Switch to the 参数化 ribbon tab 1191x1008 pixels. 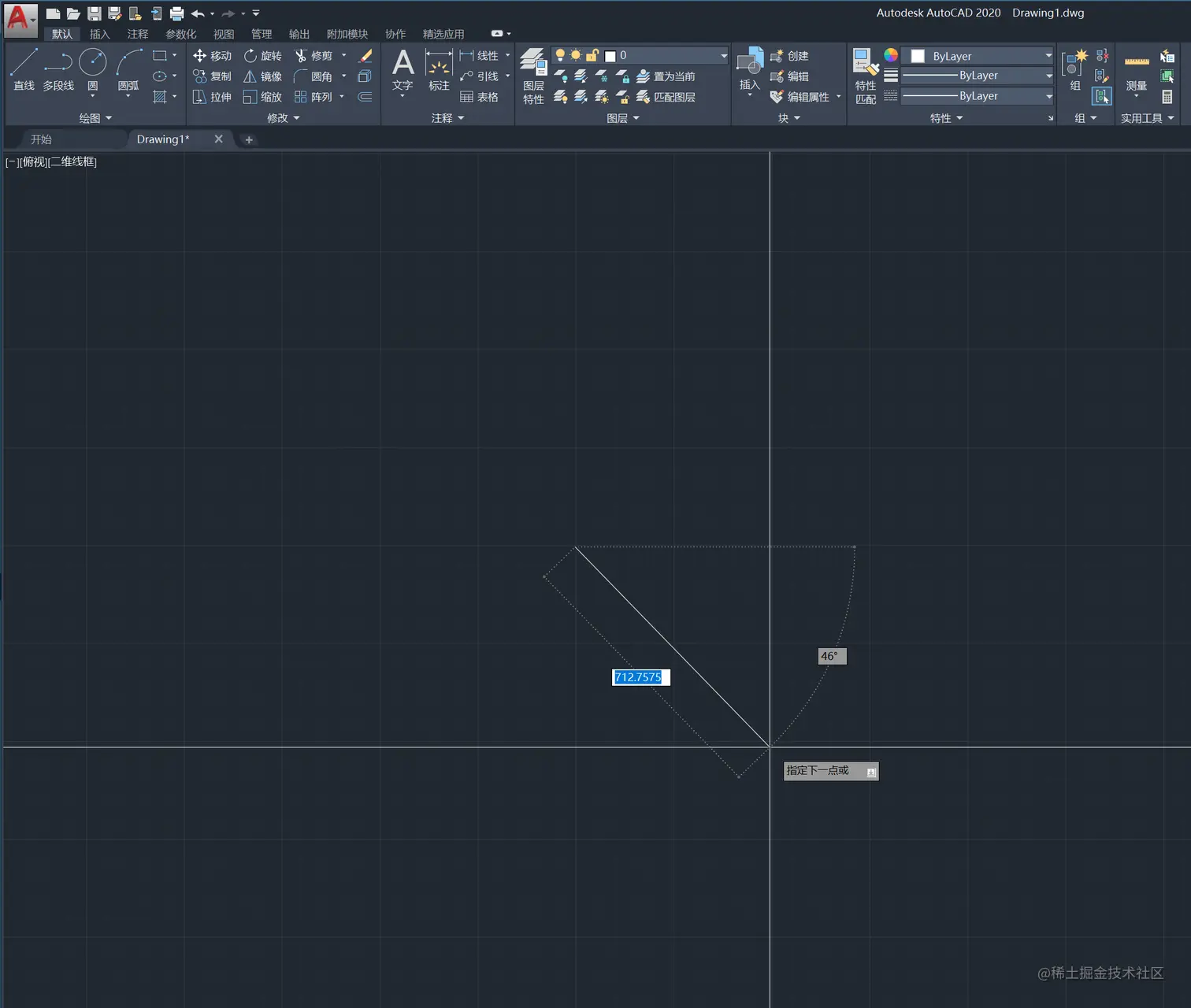[181, 34]
